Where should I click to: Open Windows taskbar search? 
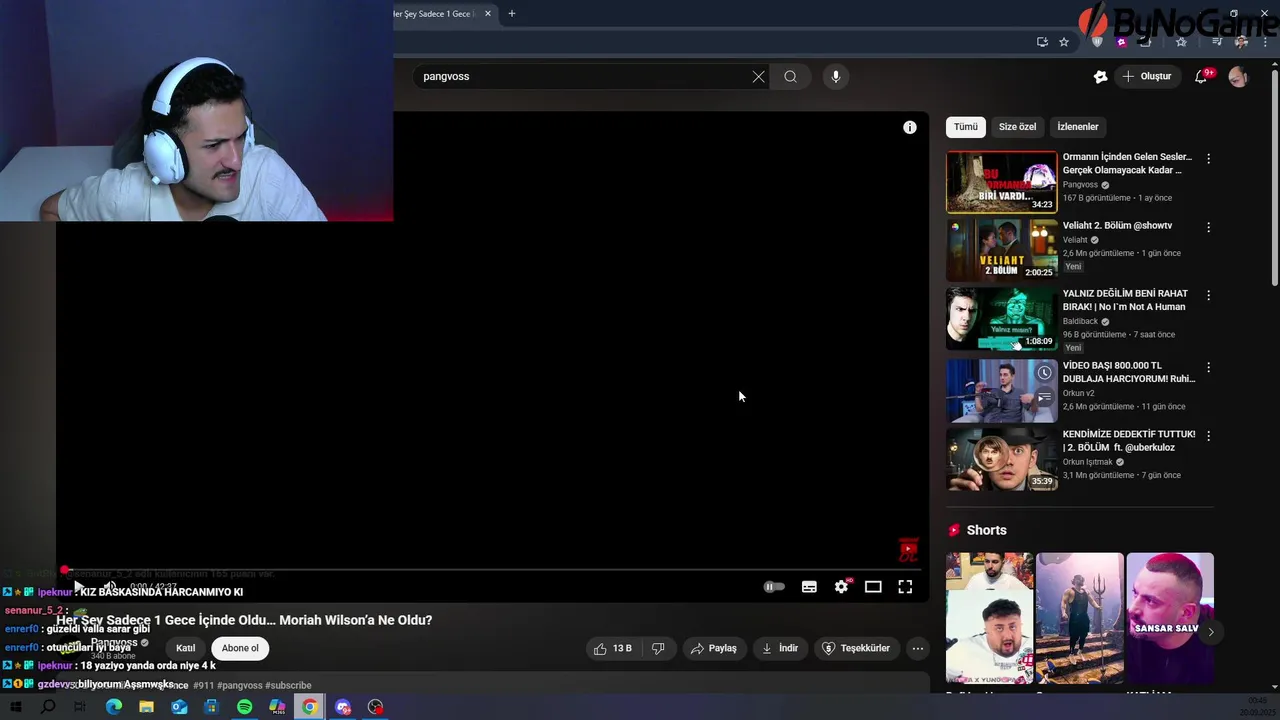[48, 707]
